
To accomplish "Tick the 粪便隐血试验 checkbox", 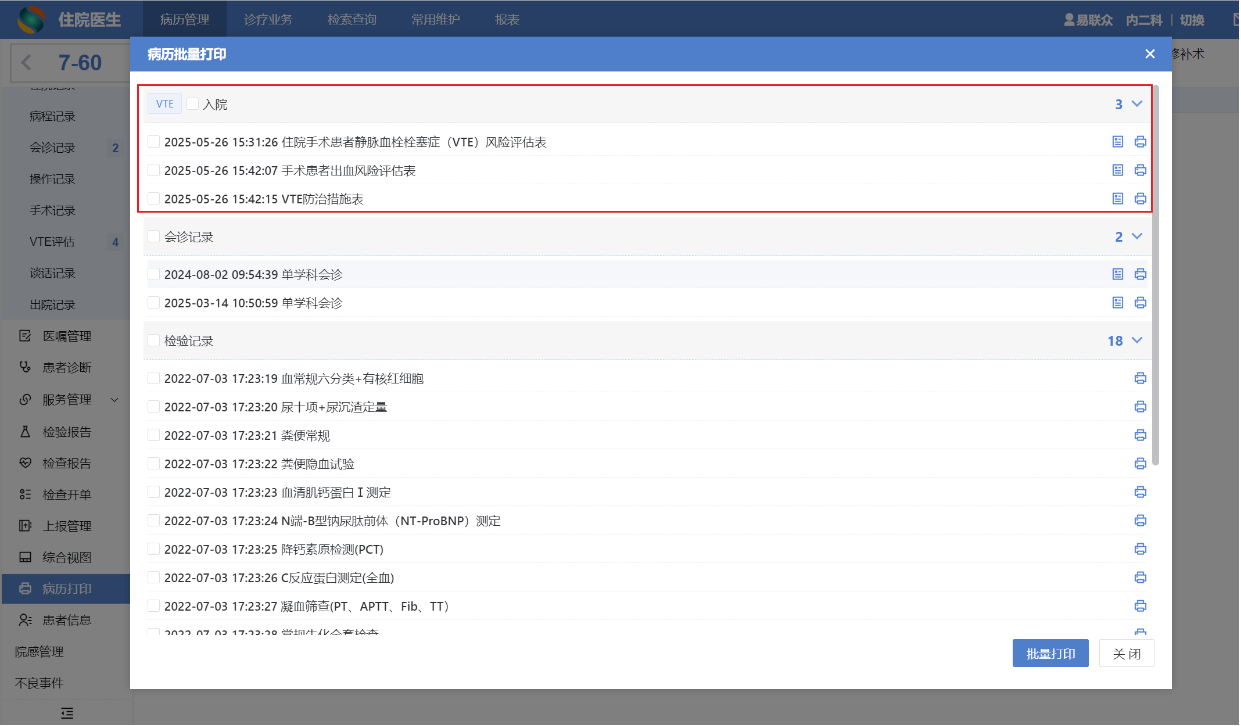I will [x=153, y=463].
